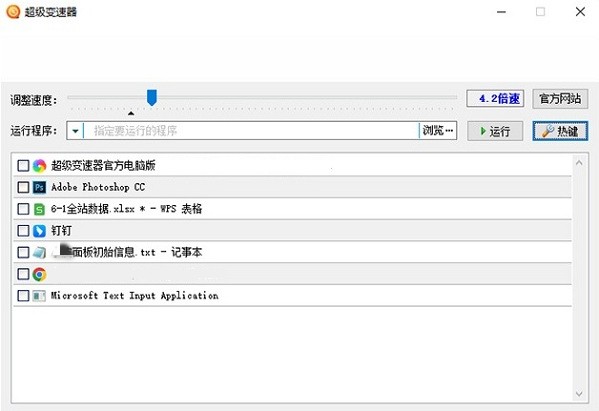Viewport: 599px width, 411px height.
Task: Open the 热键 hotkey settings
Action: (x=560, y=131)
